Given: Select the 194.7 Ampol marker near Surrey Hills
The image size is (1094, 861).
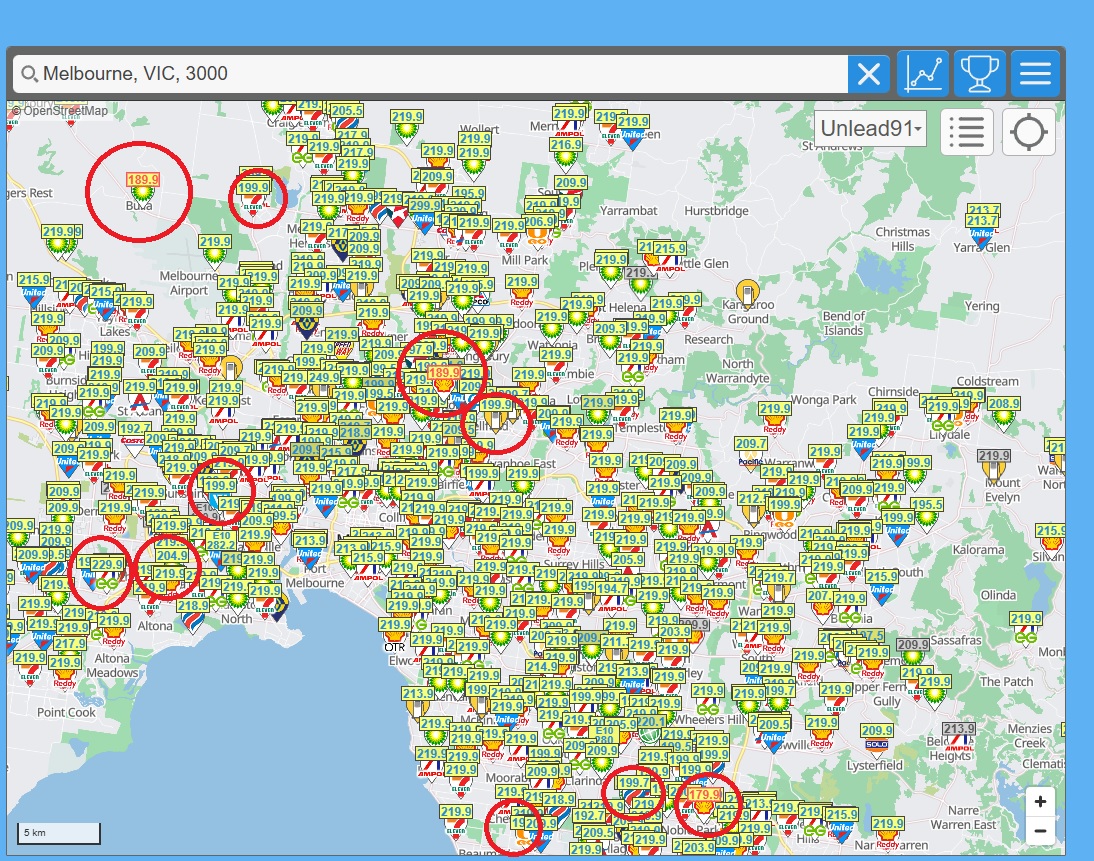Looking at the screenshot, I should tap(612, 597).
